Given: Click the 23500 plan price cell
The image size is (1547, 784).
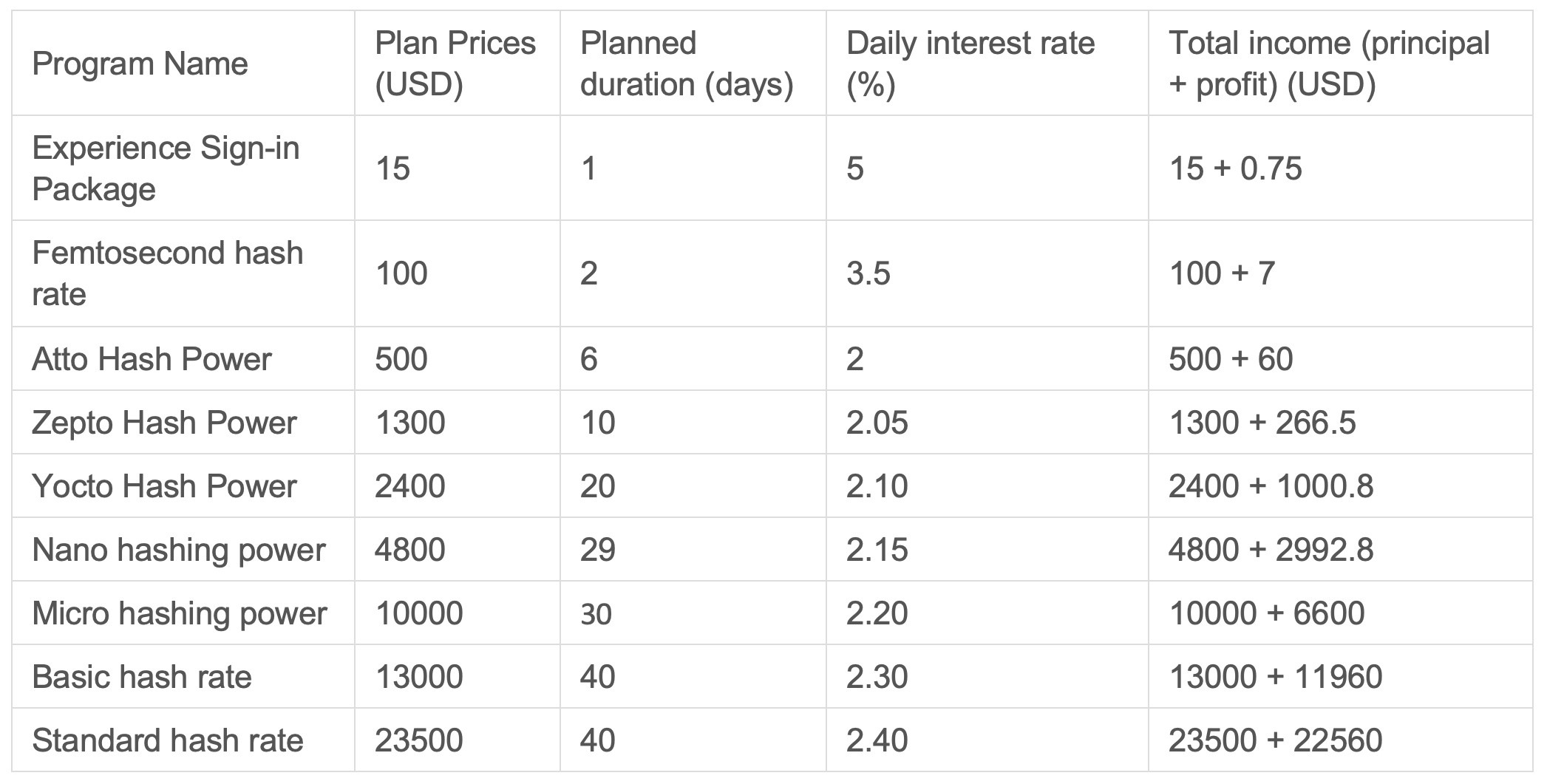Looking at the screenshot, I should (418, 740).
